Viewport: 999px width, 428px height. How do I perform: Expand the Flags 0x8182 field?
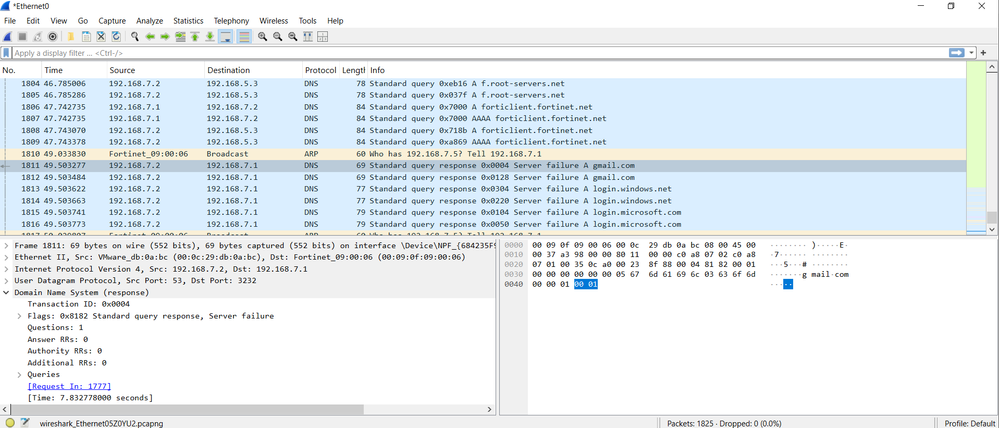[x=20, y=316]
